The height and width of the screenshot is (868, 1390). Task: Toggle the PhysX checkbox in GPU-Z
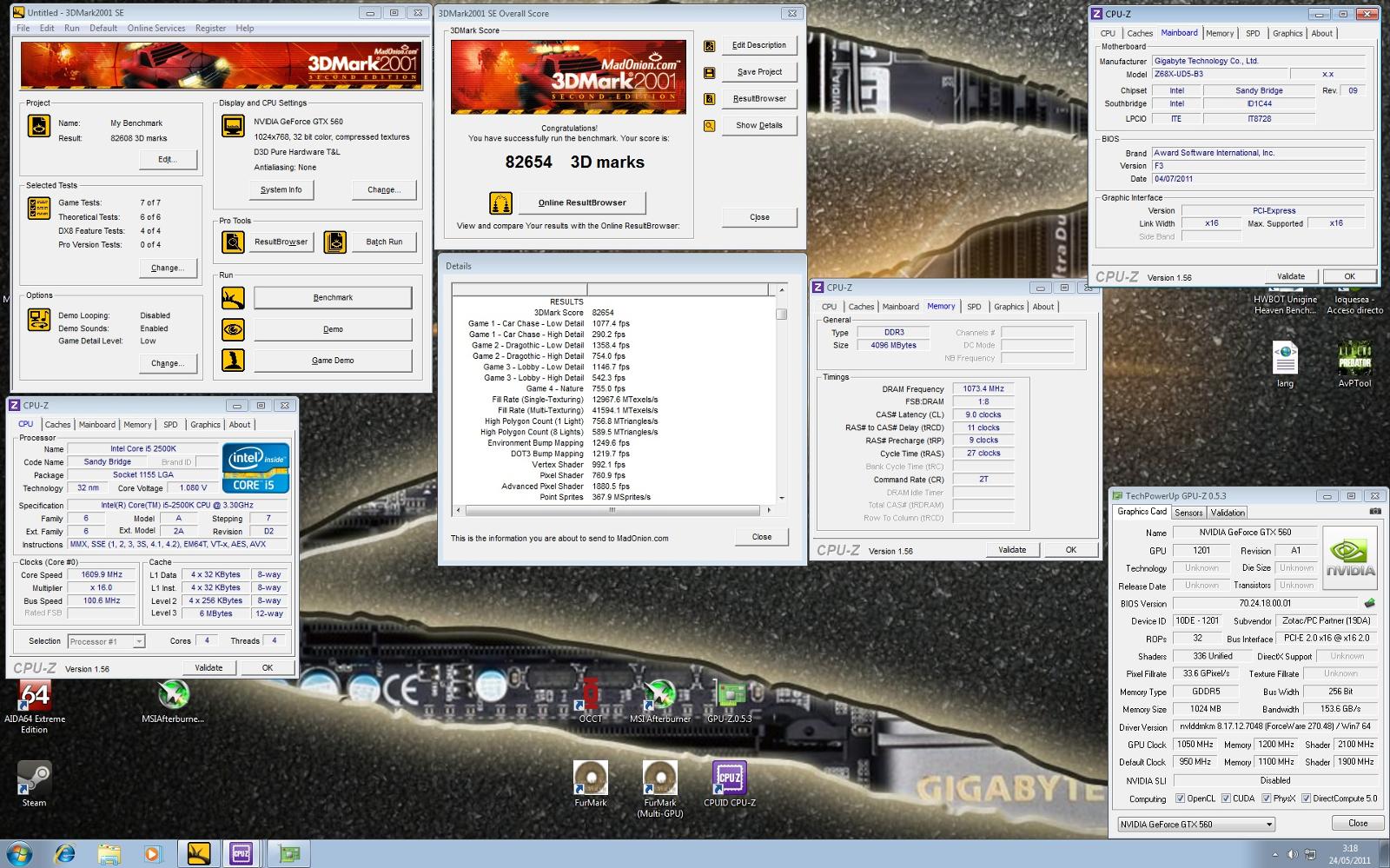(1267, 798)
